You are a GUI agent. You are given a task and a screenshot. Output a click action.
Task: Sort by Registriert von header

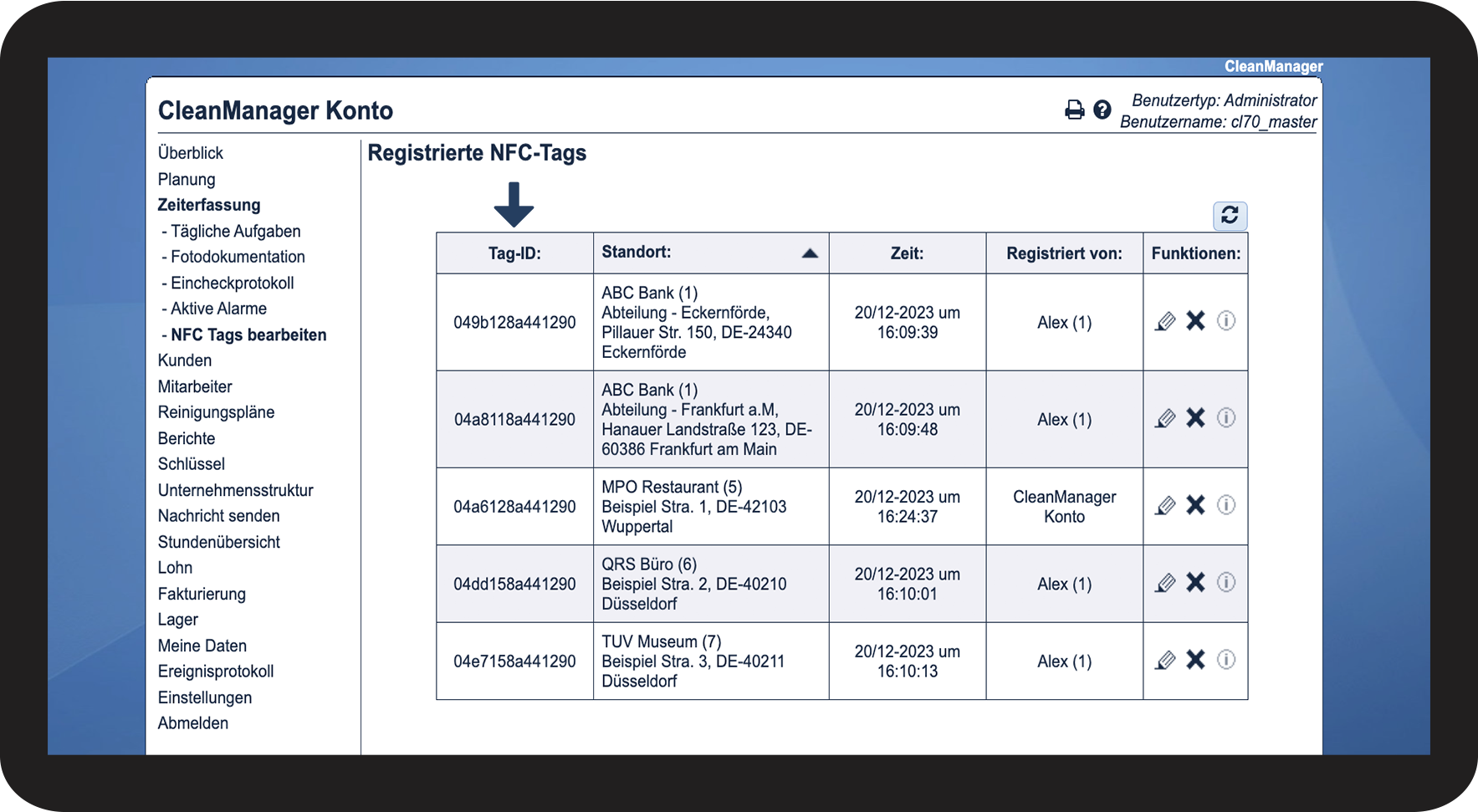(x=1064, y=253)
